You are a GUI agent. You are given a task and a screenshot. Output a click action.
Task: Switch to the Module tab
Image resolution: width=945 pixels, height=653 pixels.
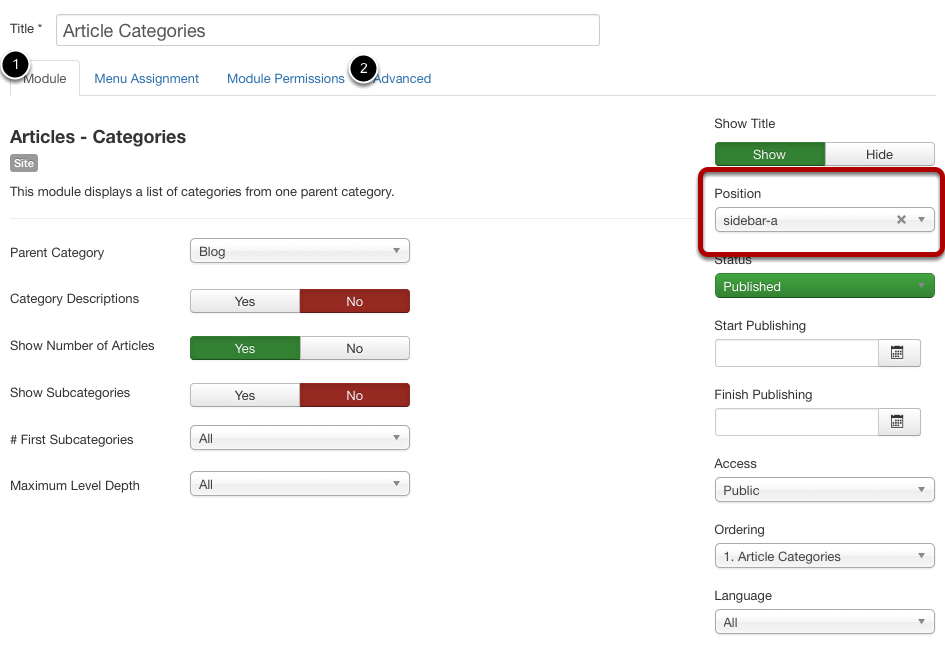coord(45,78)
